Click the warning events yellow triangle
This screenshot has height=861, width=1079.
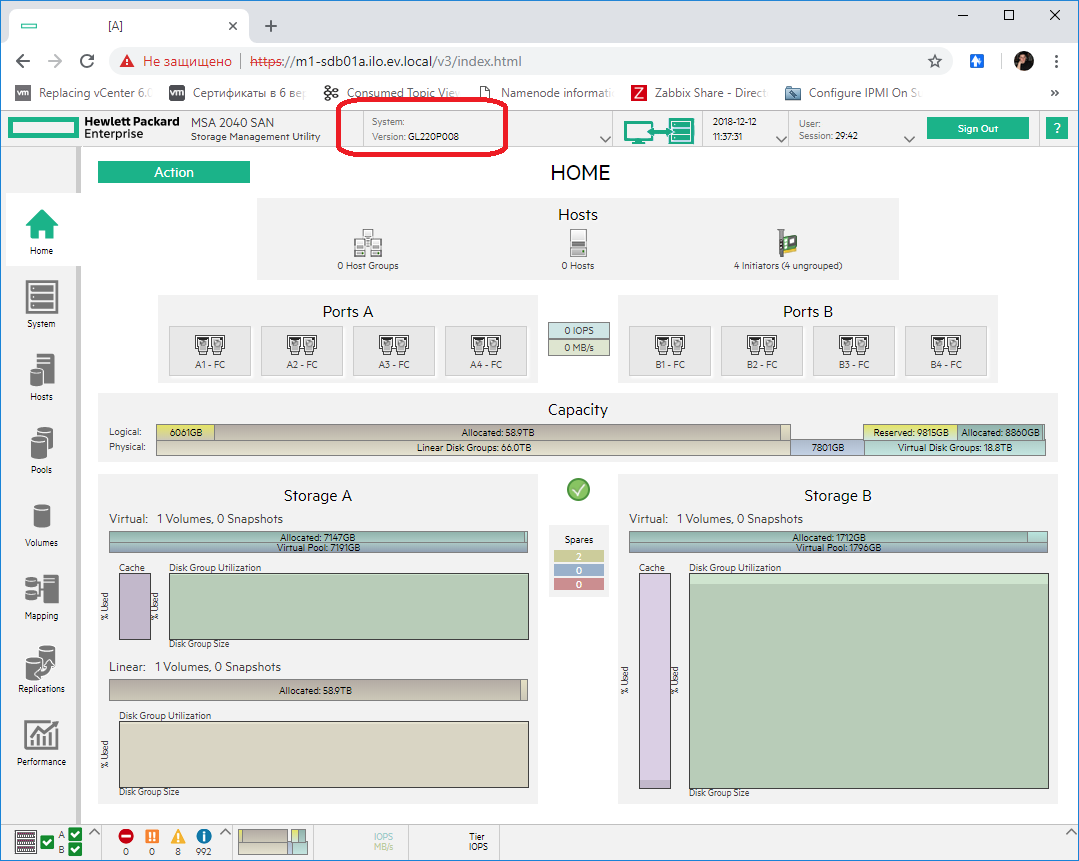tap(178, 836)
